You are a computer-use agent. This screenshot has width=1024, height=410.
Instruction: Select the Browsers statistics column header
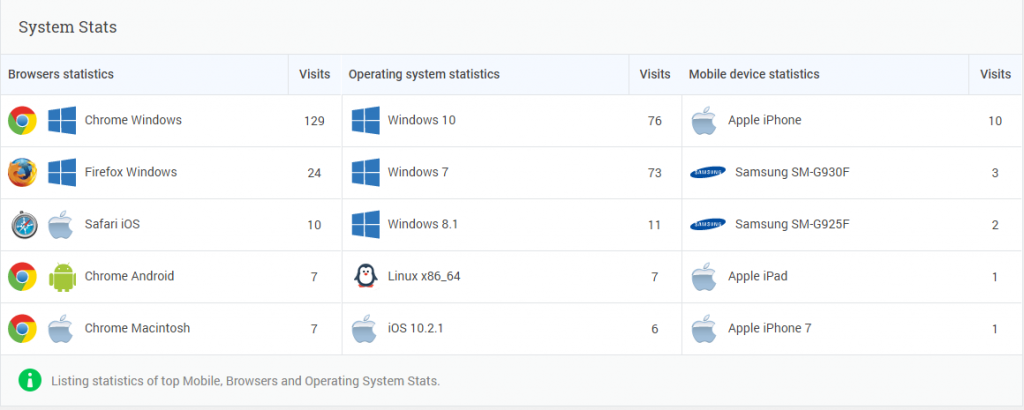(x=61, y=74)
